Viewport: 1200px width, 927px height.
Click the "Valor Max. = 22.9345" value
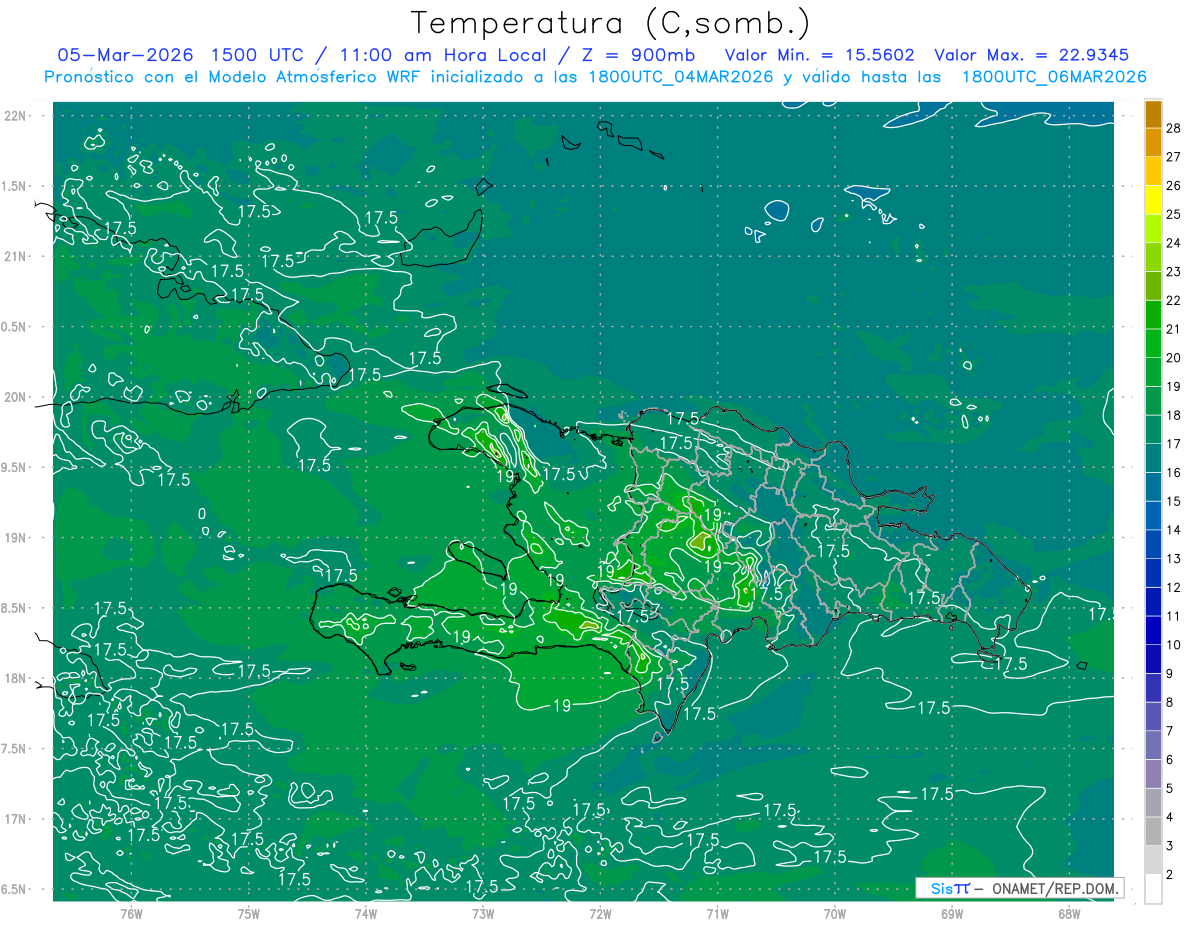click(1032, 55)
